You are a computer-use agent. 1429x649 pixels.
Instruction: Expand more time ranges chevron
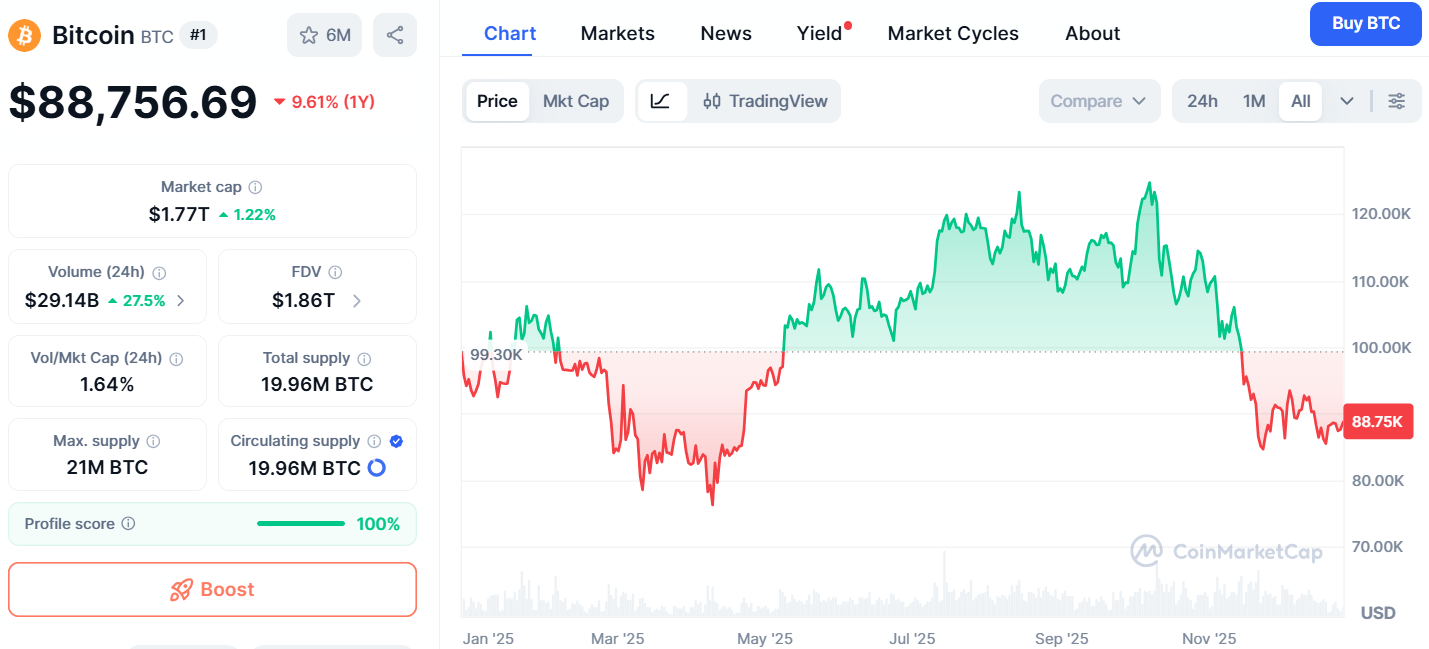pos(1347,101)
